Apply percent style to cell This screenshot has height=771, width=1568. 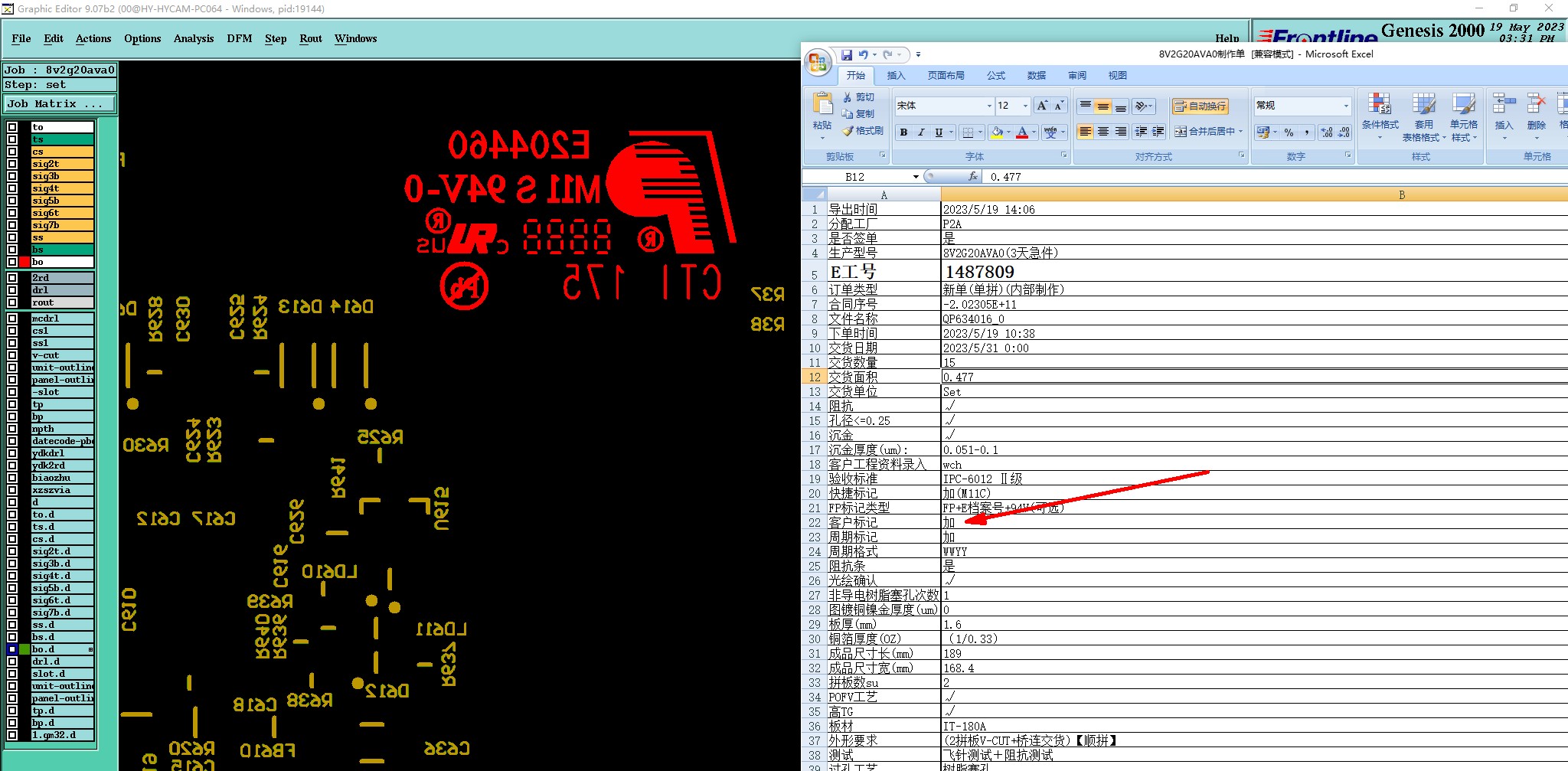point(1289,132)
